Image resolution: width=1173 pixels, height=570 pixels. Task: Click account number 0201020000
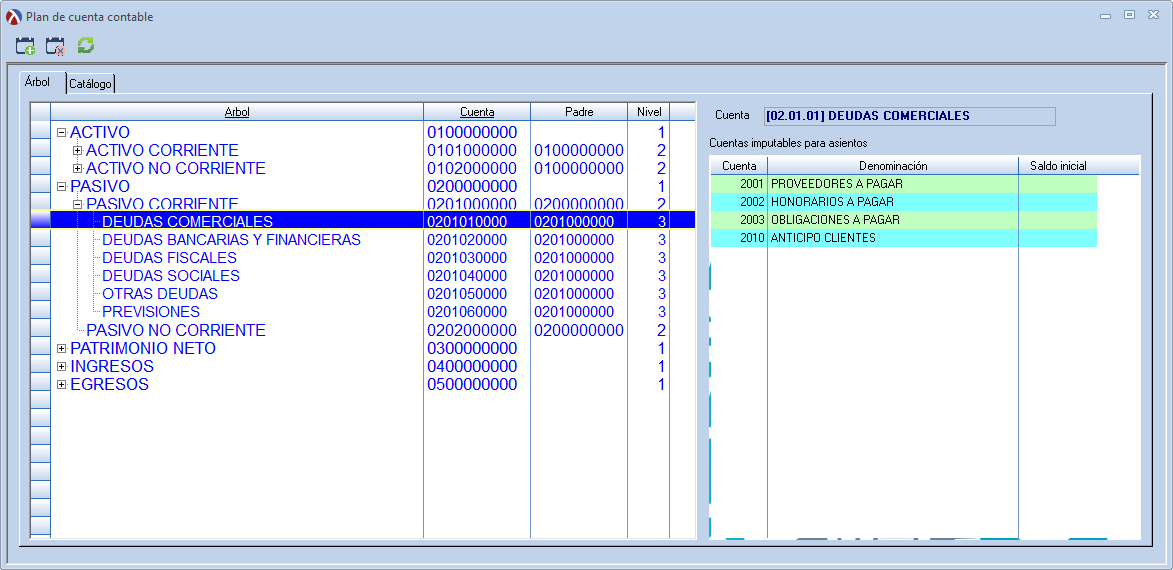point(467,240)
